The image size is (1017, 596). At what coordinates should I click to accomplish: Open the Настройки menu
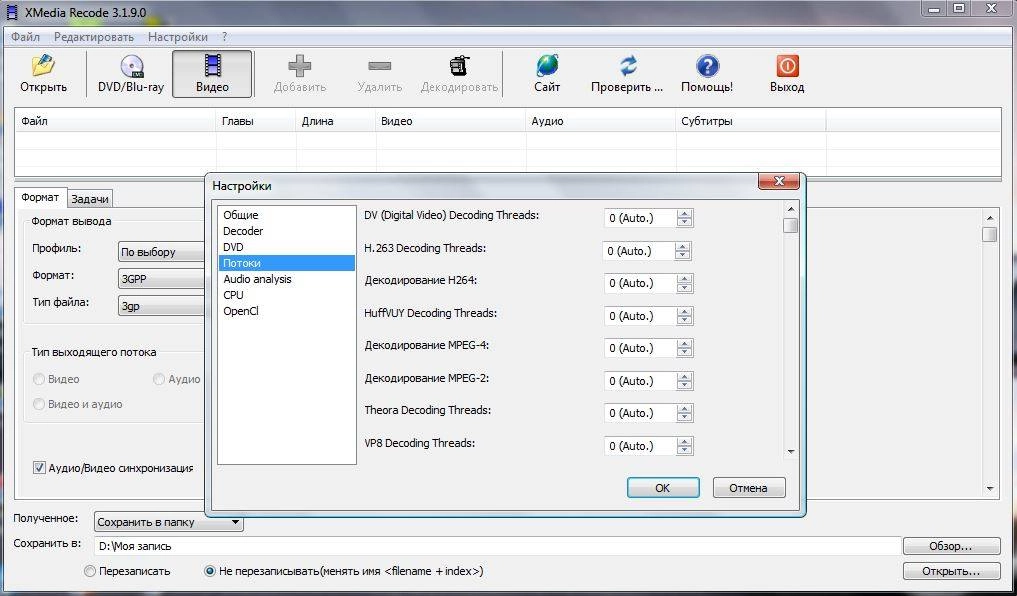(x=178, y=37)
